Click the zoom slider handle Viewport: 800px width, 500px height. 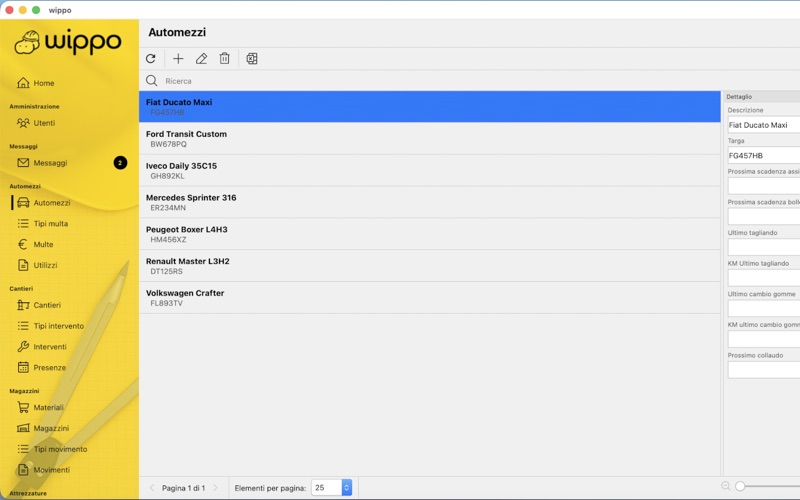coord(740,486)
